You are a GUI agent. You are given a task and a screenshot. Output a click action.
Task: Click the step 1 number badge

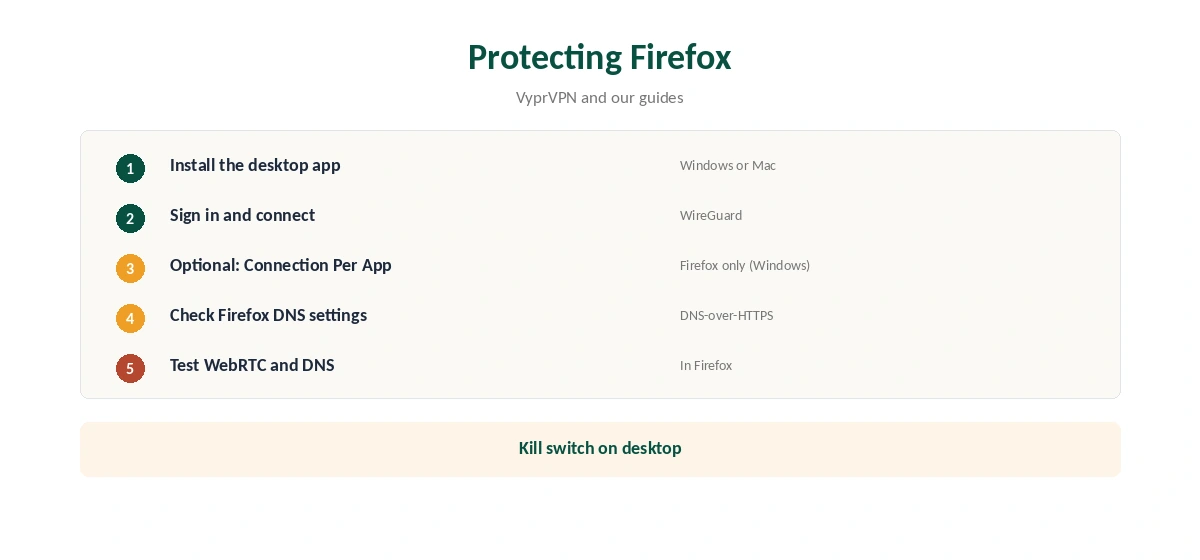[x=130, y=168]
